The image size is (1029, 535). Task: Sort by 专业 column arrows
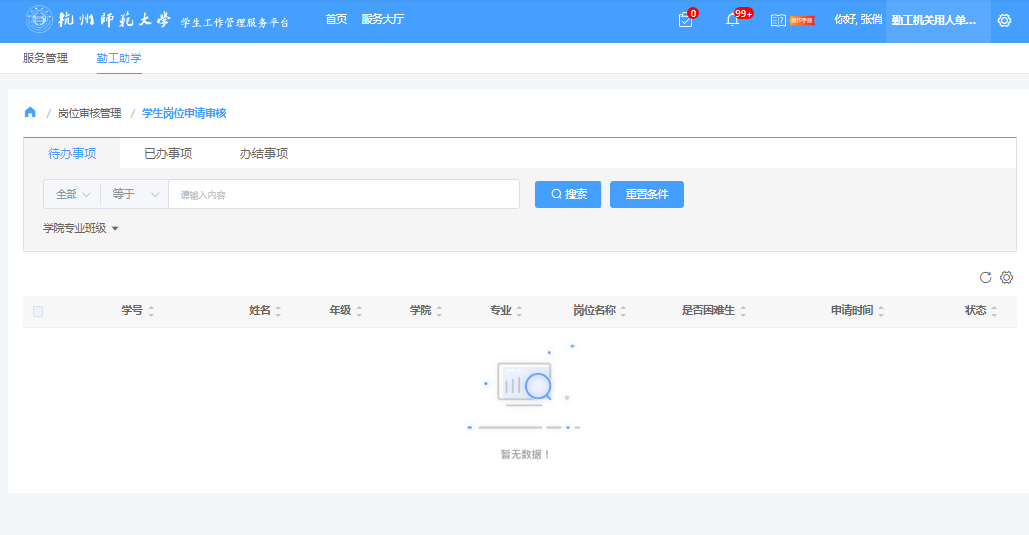[x=519, y=312]
